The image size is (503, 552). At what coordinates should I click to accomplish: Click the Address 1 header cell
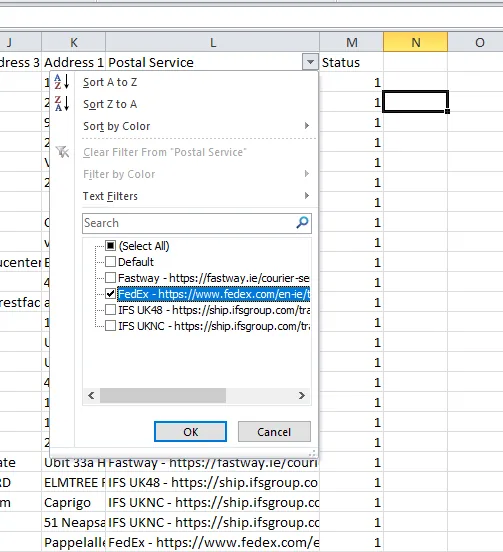(x=74, y=62)
